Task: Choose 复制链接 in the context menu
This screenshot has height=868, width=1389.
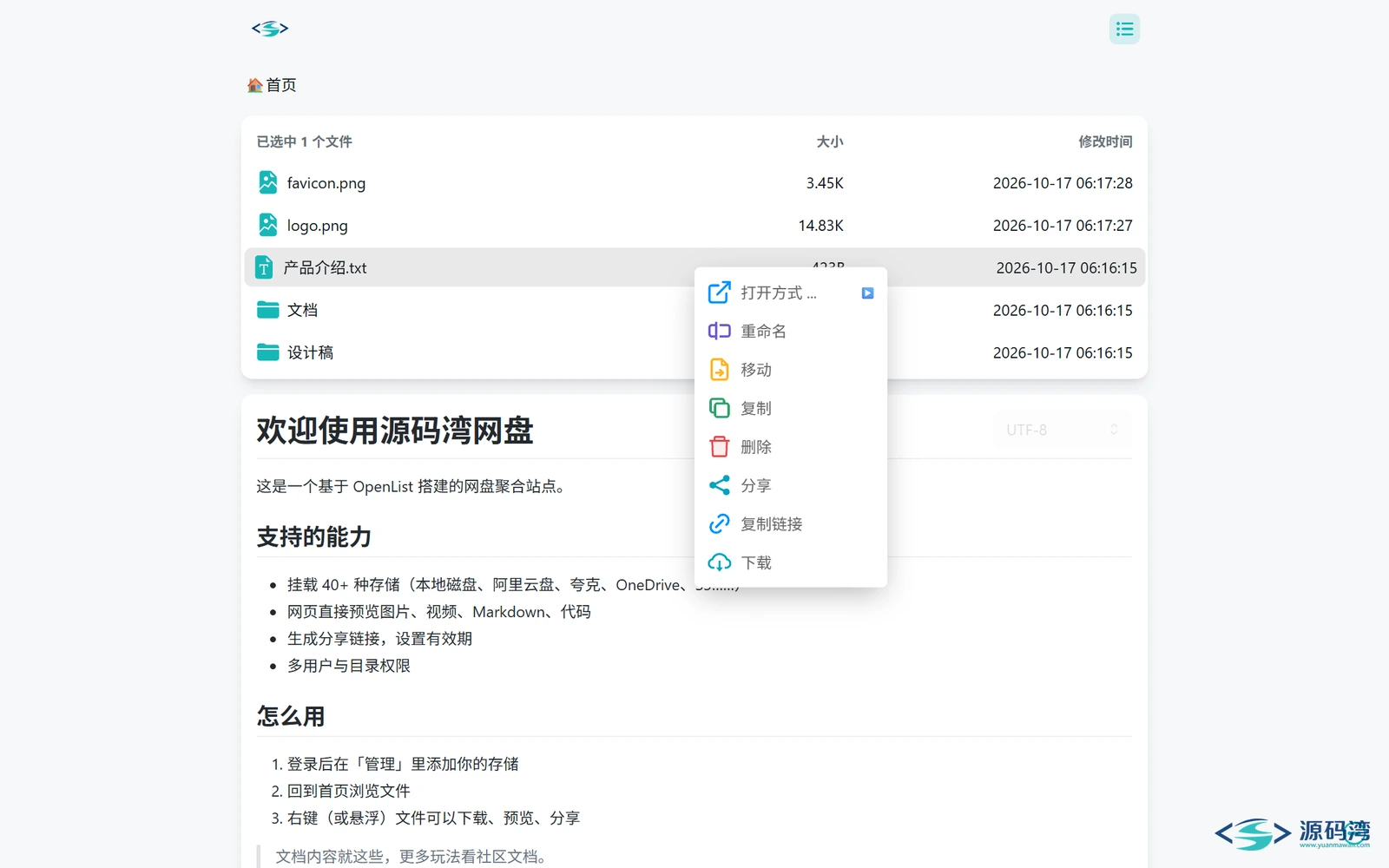Action: click(x=791, y=523)
